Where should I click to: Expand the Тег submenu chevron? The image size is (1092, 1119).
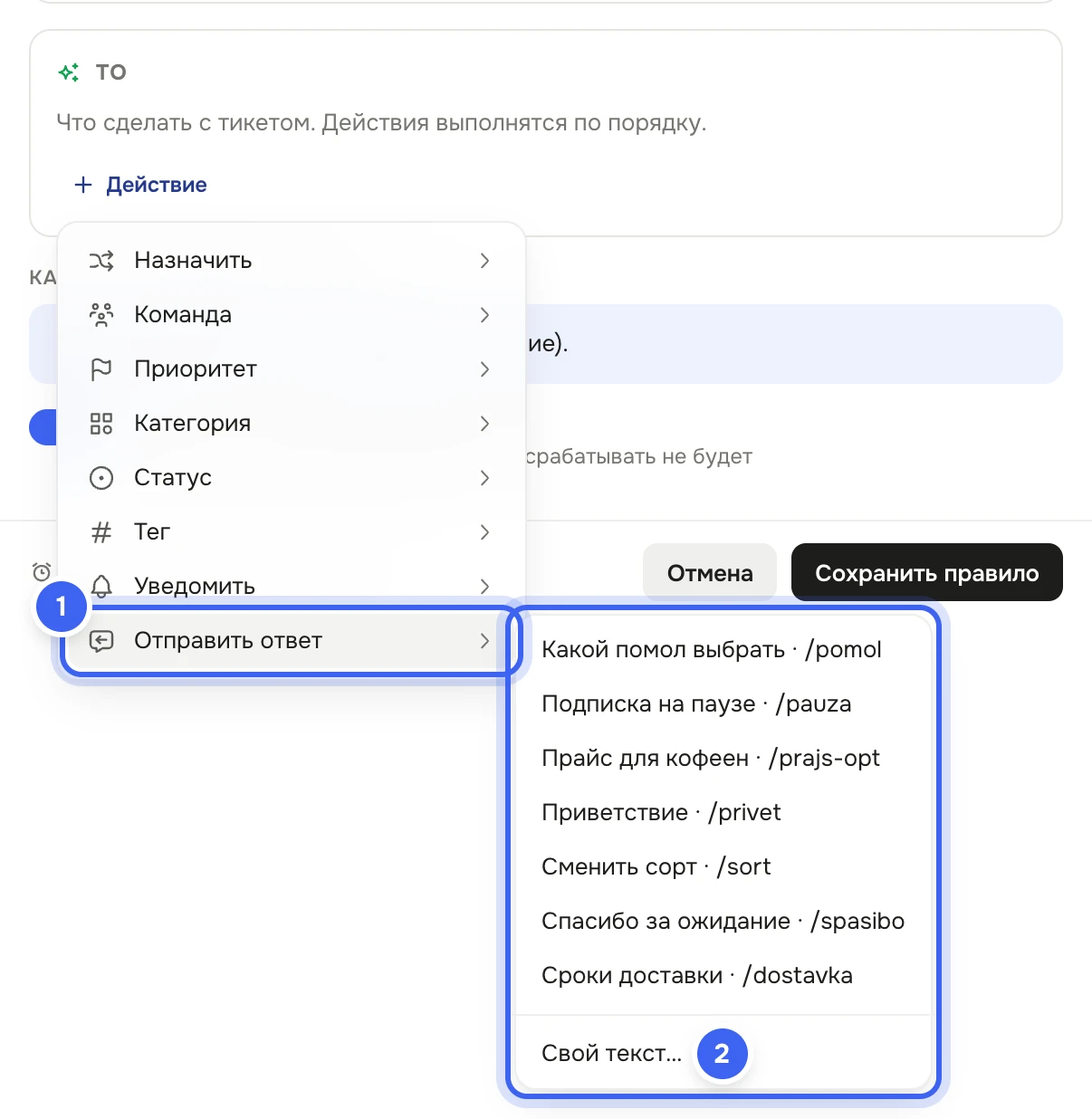coord(484,532)
